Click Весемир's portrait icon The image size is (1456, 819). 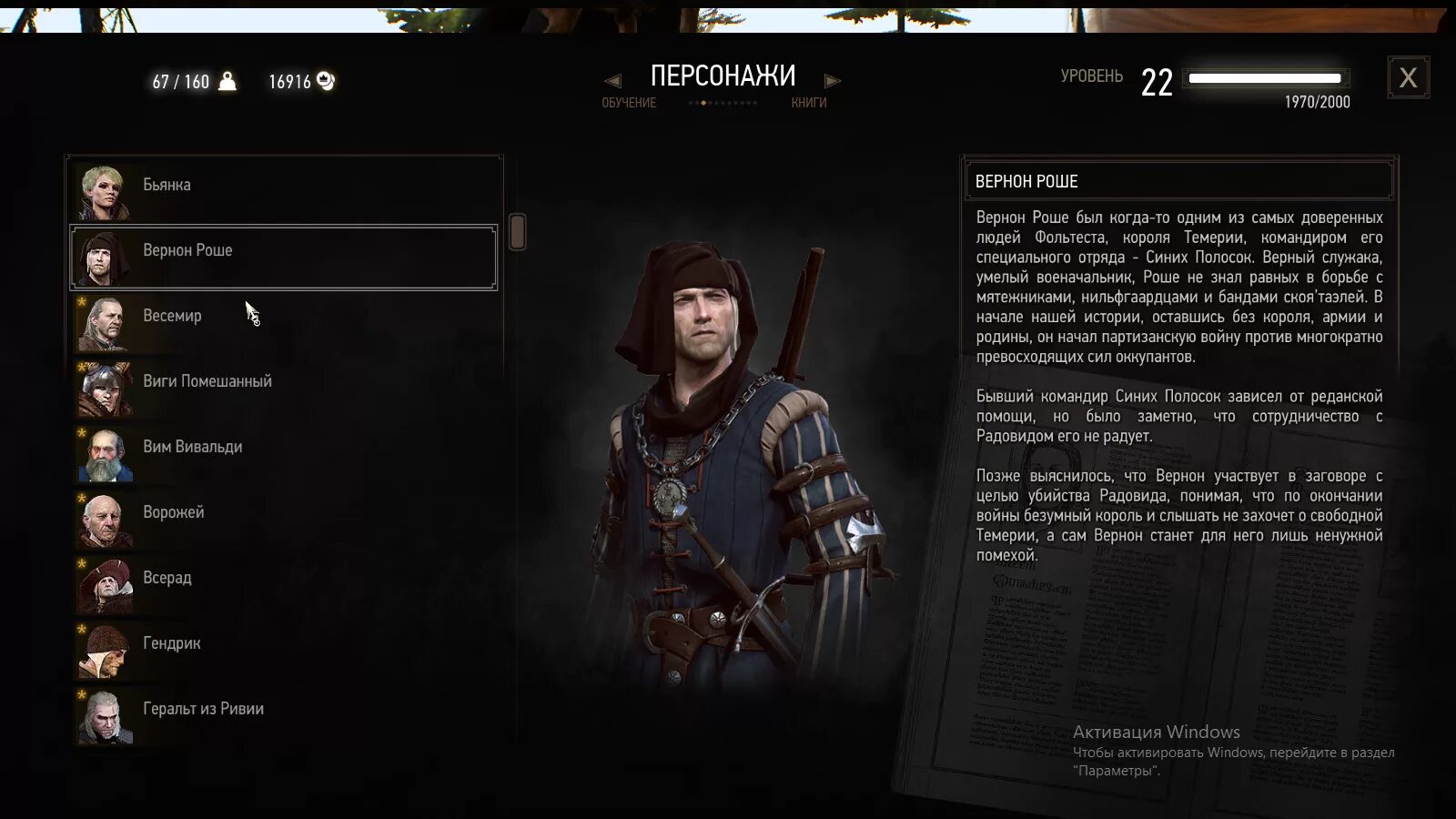(105, 323)
